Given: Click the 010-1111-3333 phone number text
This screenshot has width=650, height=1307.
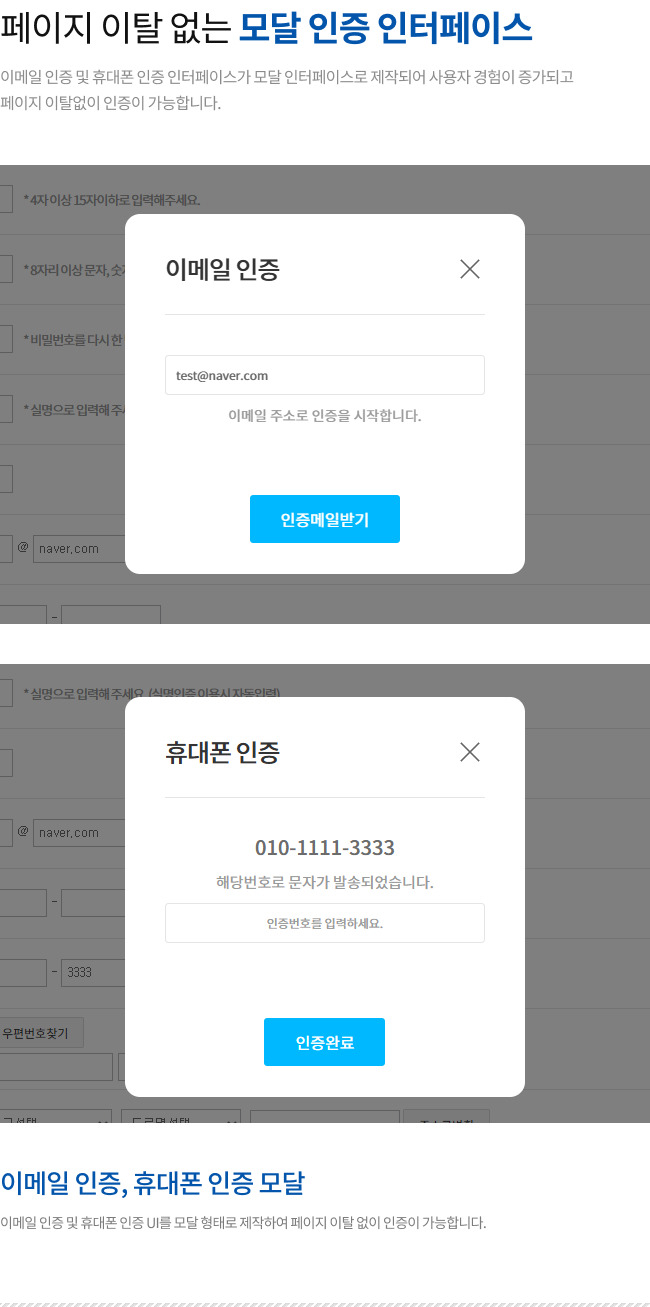Looking at the screenshot, I should tap(325, 848).
